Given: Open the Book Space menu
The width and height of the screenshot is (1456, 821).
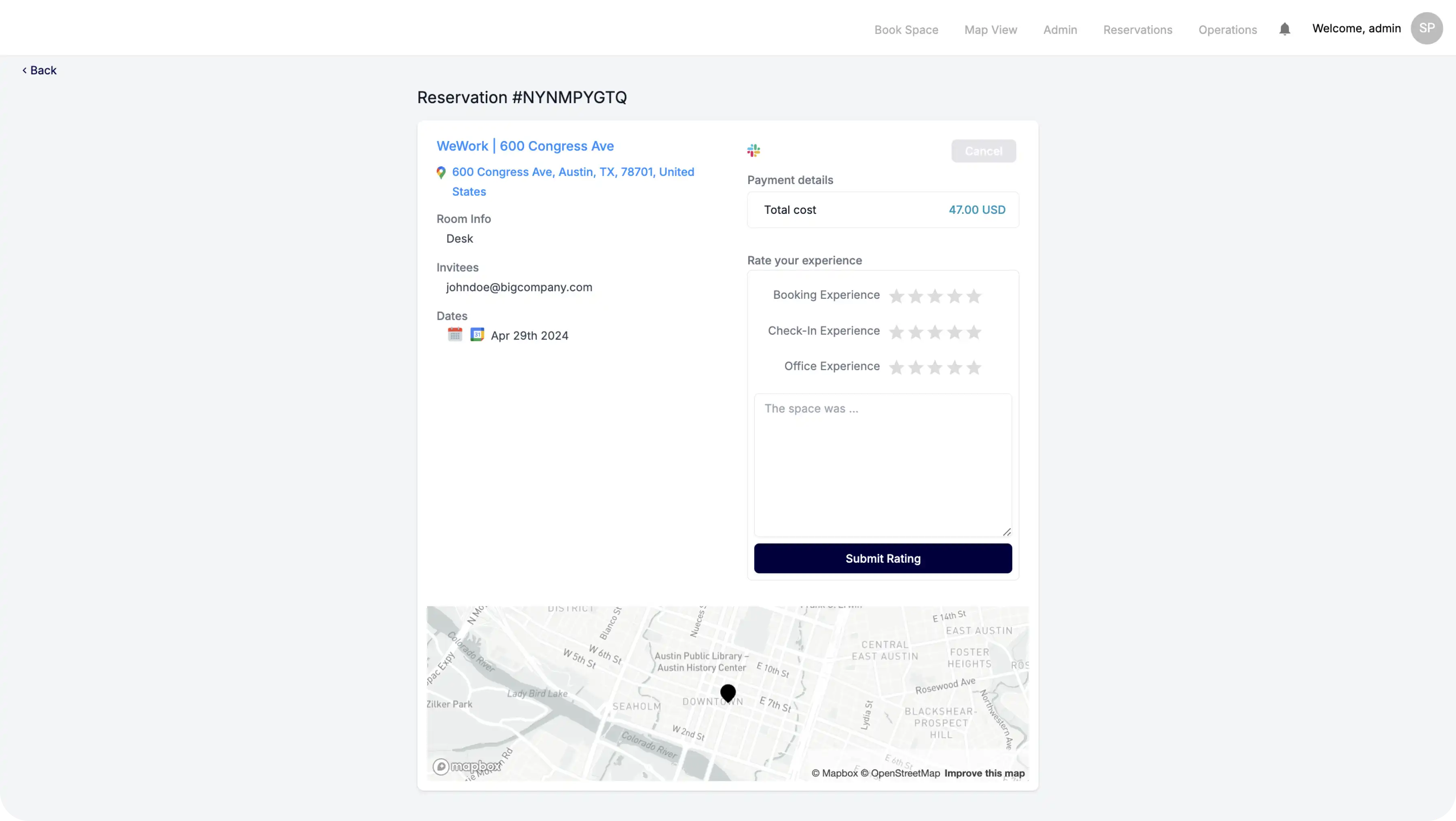Looking at the screenshot, I should (x=906, y=30).
